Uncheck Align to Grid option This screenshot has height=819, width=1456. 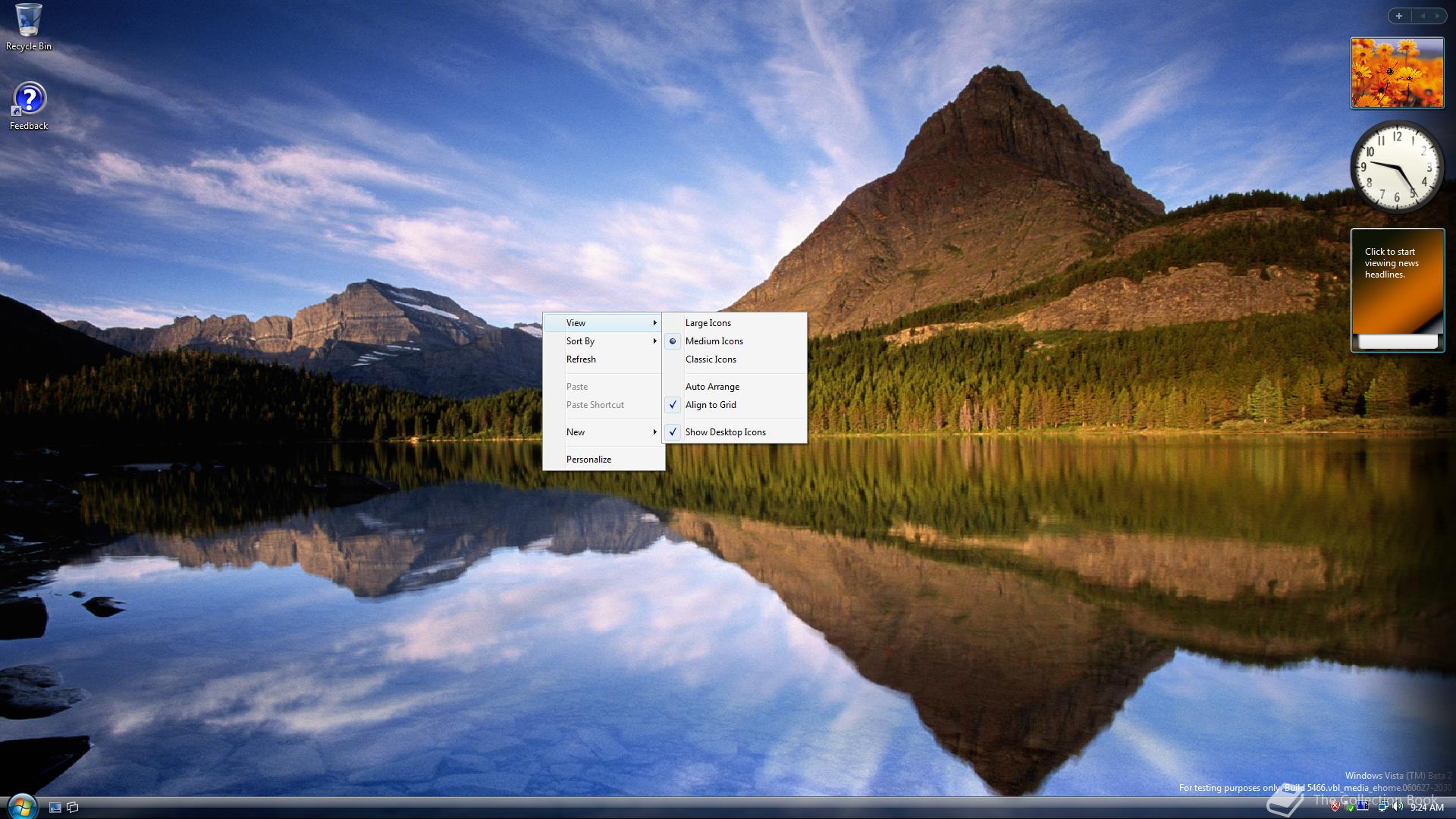point(711,405)
